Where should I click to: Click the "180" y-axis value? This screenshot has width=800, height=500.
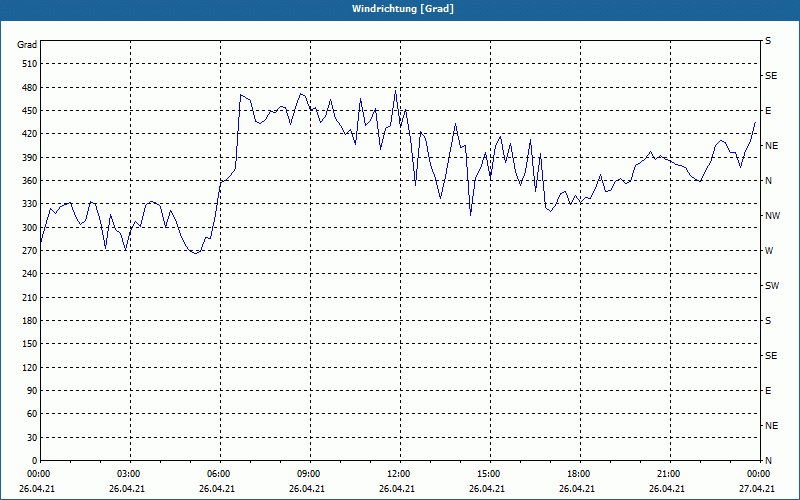point(30,321)
